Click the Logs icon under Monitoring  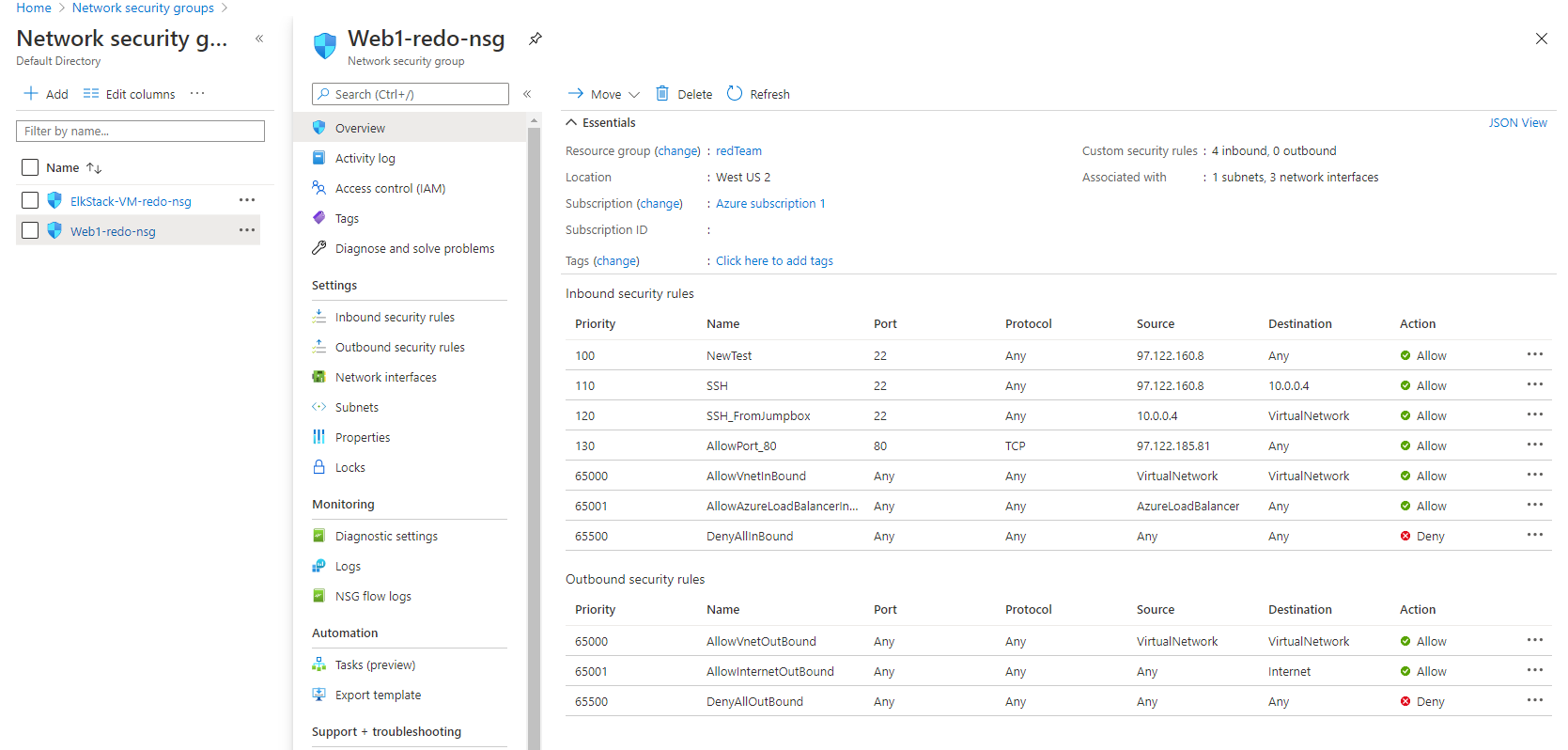point(319,566)
